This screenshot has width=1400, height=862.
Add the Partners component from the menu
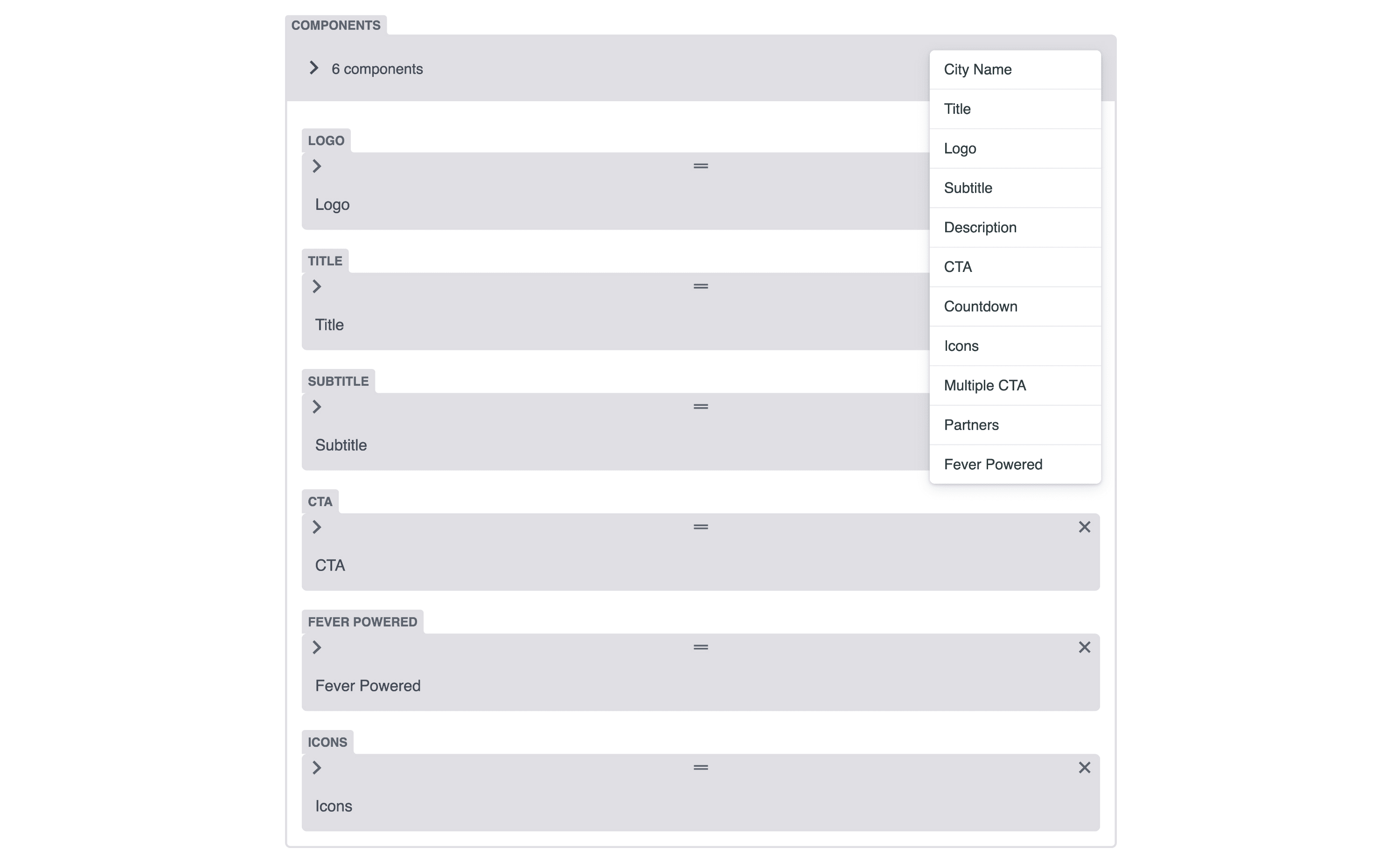1015,425
